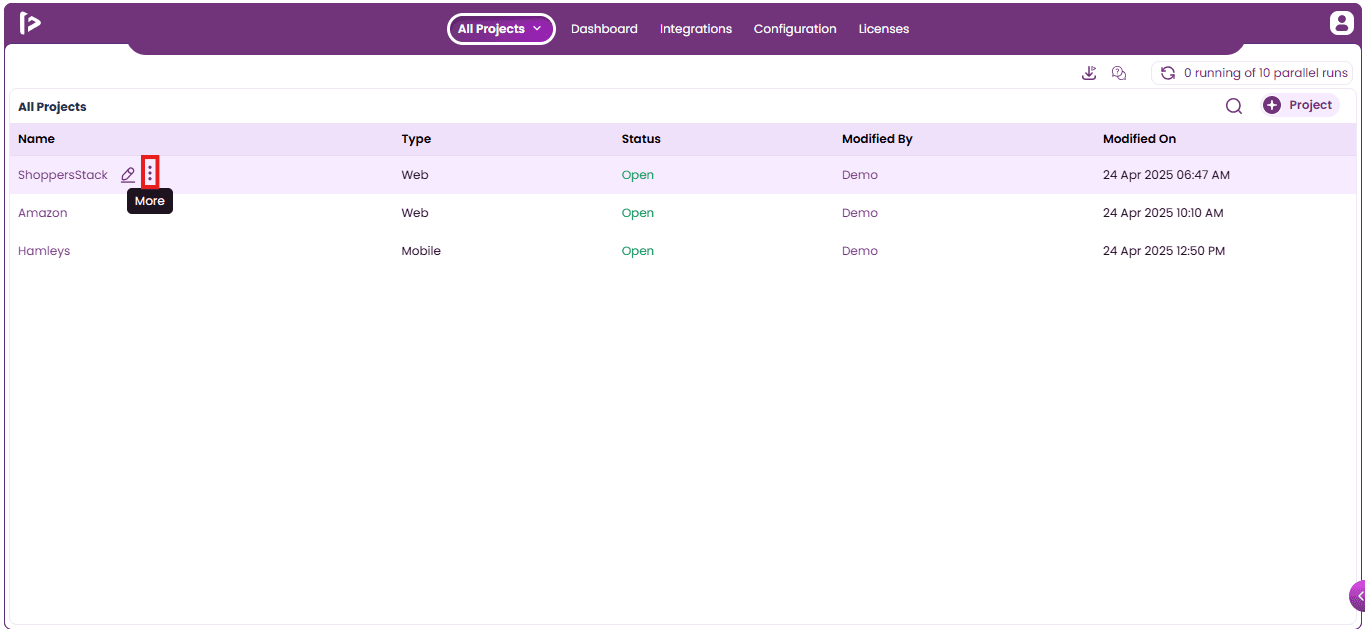Click the Web type cell for ShoppersStack
The height and width of the screenshot is (629, 1365).
pos(415,175)
